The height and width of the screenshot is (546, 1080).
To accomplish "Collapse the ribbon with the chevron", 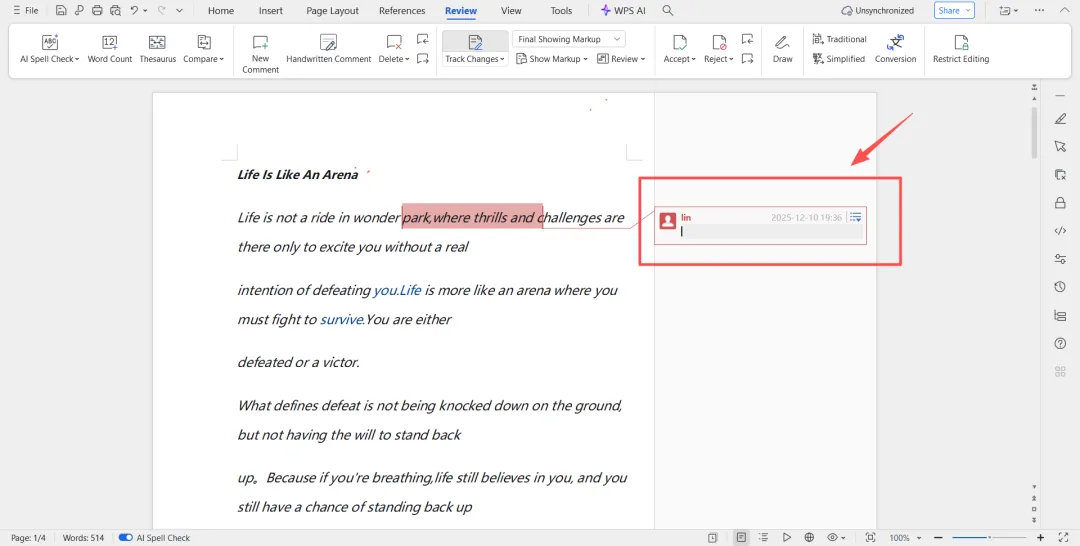I will tap(1063, 10).
